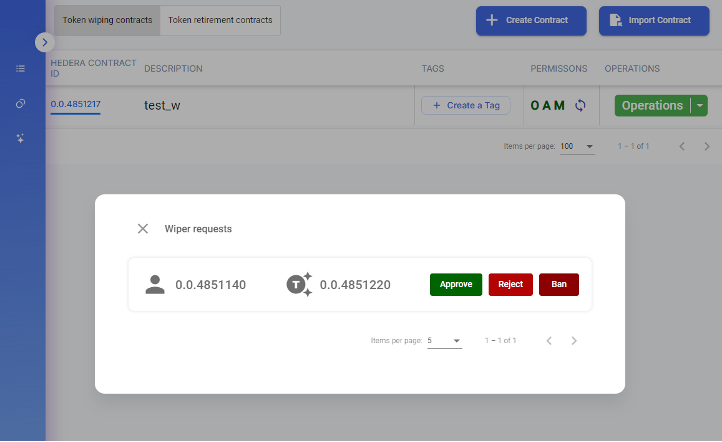This screenshot has width=722, height=442.
Task: Reject the wiper request
Action: point(510,285)
